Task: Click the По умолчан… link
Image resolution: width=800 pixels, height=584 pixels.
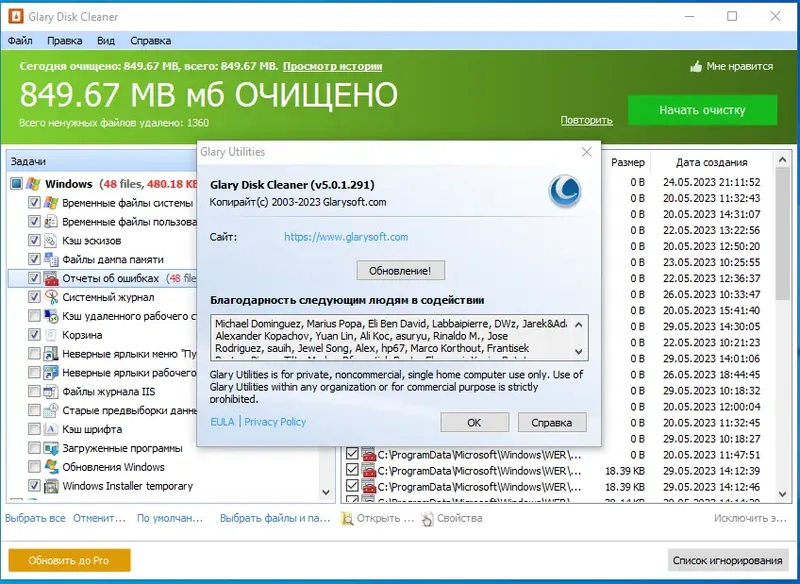Action: pyautogui.click(x=170, y=518)
